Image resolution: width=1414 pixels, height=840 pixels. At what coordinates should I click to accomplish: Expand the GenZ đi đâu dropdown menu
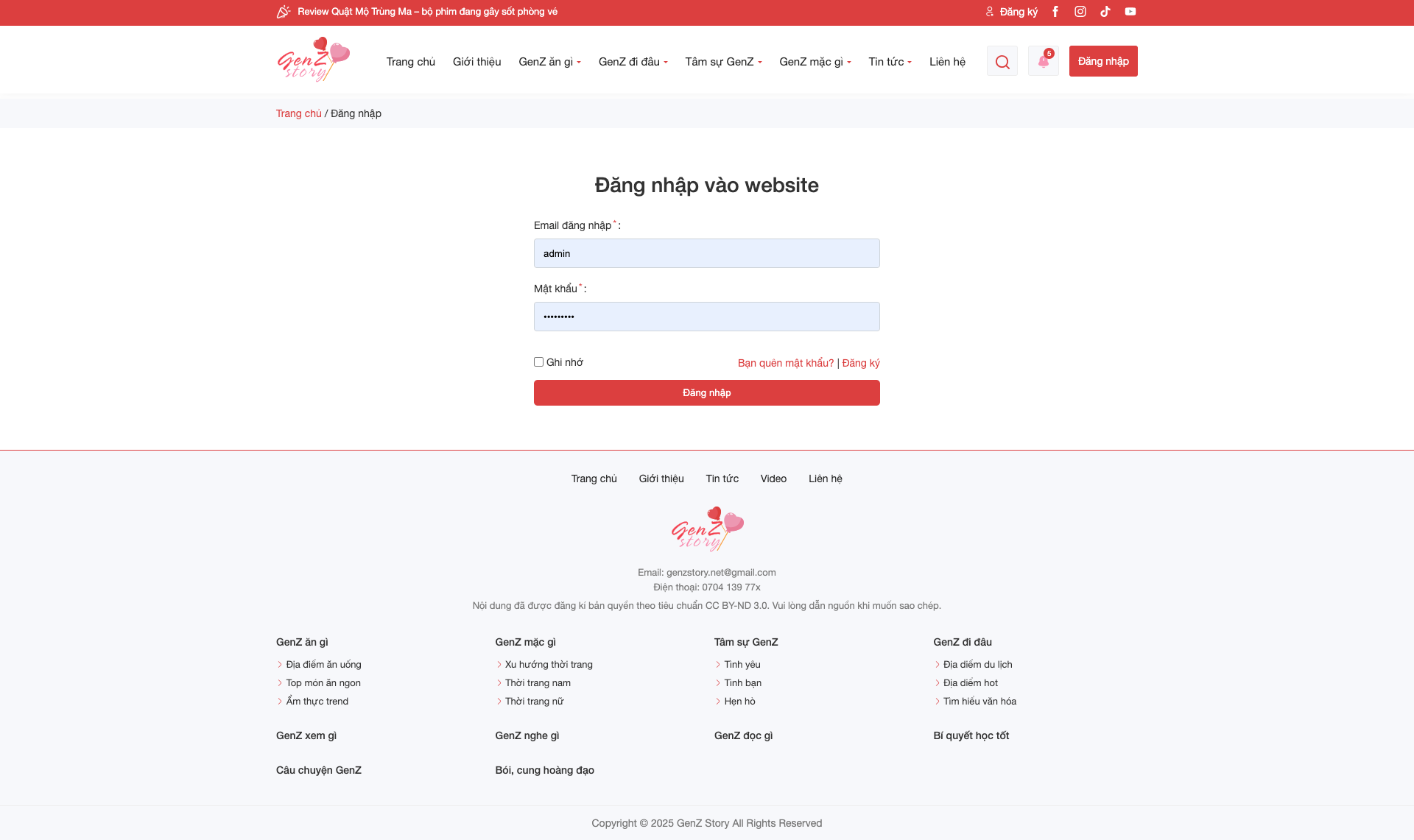pyautogui.click(x=633, y=62)
